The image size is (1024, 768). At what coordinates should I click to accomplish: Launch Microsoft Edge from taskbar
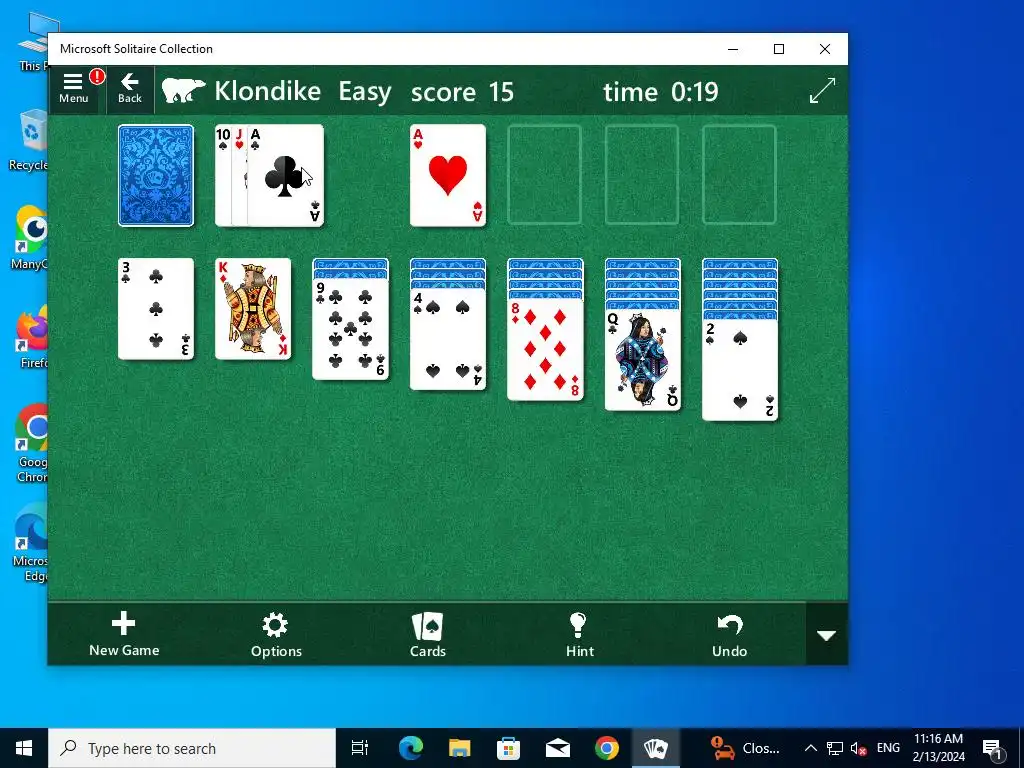point(411,748)
